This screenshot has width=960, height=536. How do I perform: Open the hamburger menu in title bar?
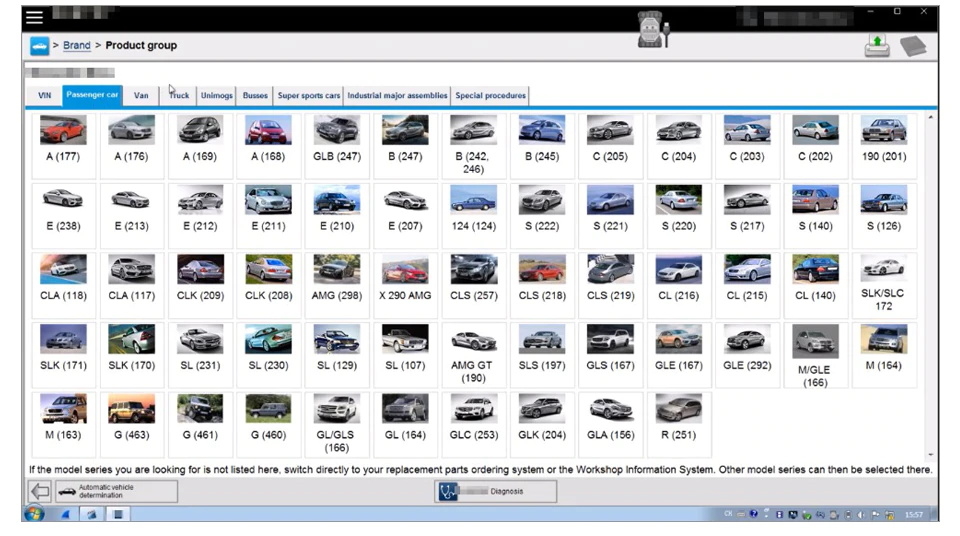(35, 17)
